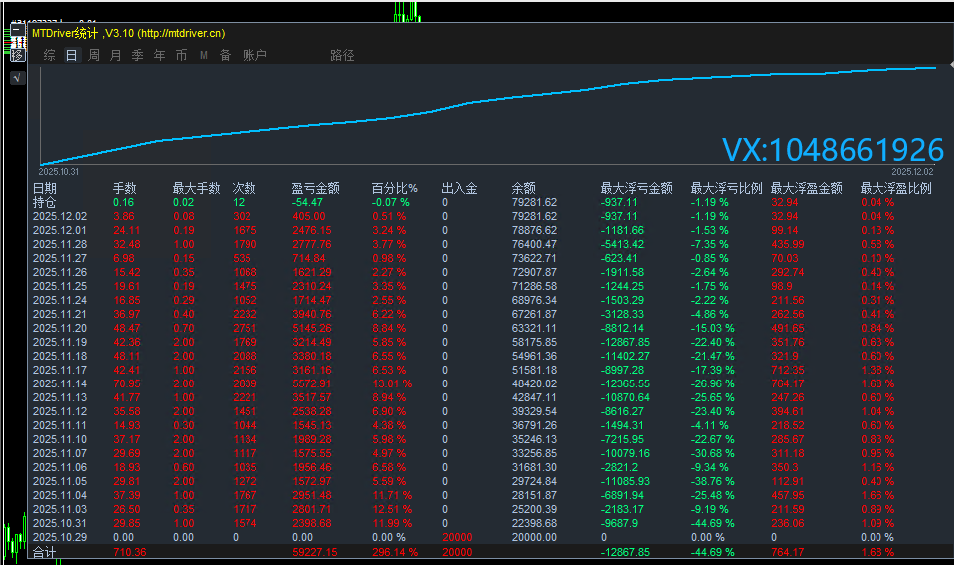
Task: Switch to the 综 summary tab
Action: pos(49,55)
